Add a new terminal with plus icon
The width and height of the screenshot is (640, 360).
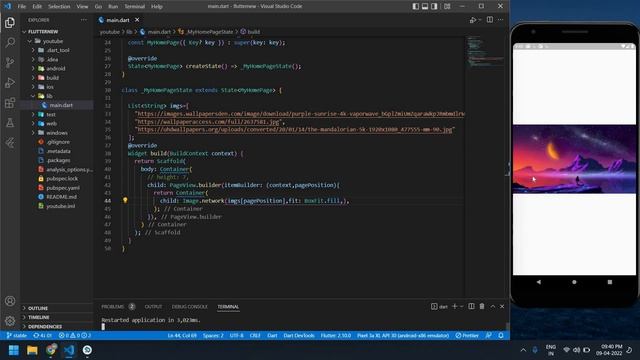[x=454, y=306]
